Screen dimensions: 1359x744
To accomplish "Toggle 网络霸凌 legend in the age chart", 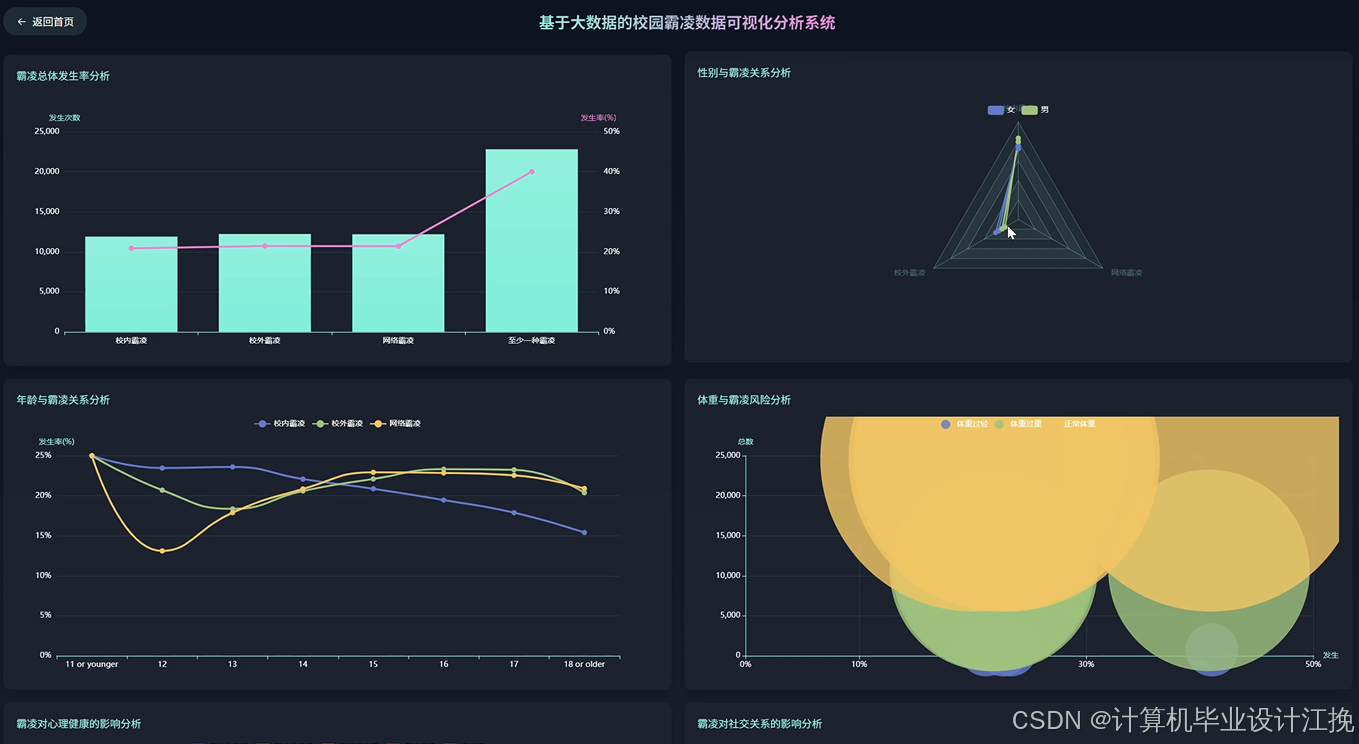I will tap(396, 424).
